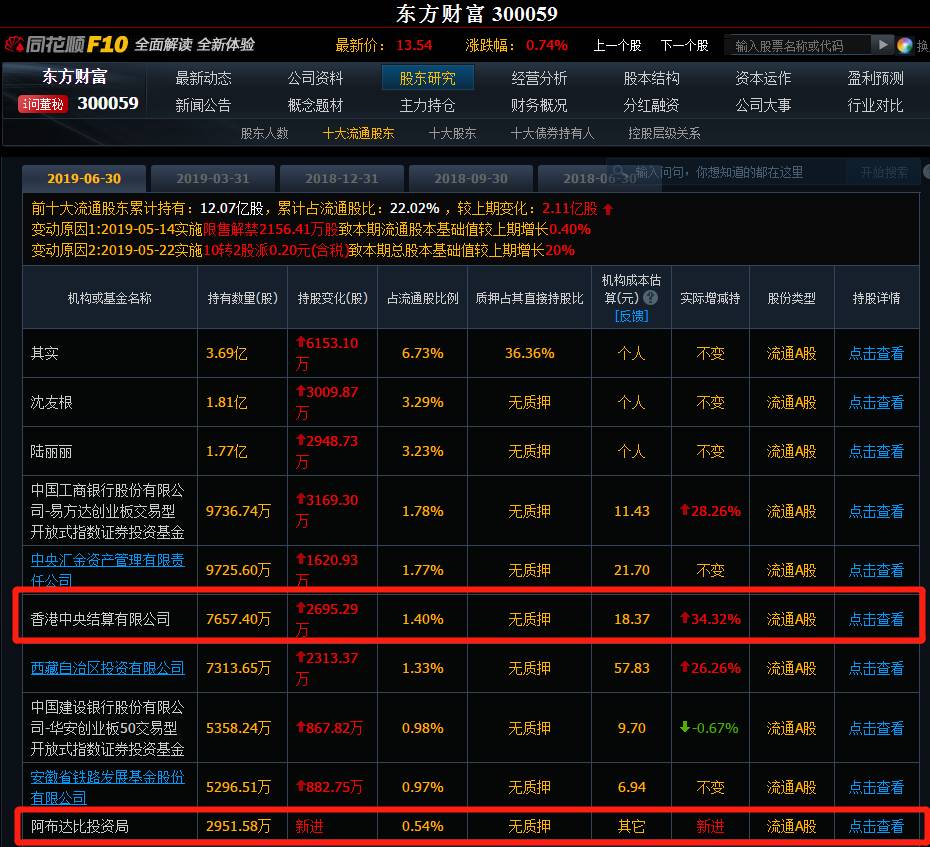Click the 实际增减持 column header
The width and height of the screenshot is (930, 847).
710,298
